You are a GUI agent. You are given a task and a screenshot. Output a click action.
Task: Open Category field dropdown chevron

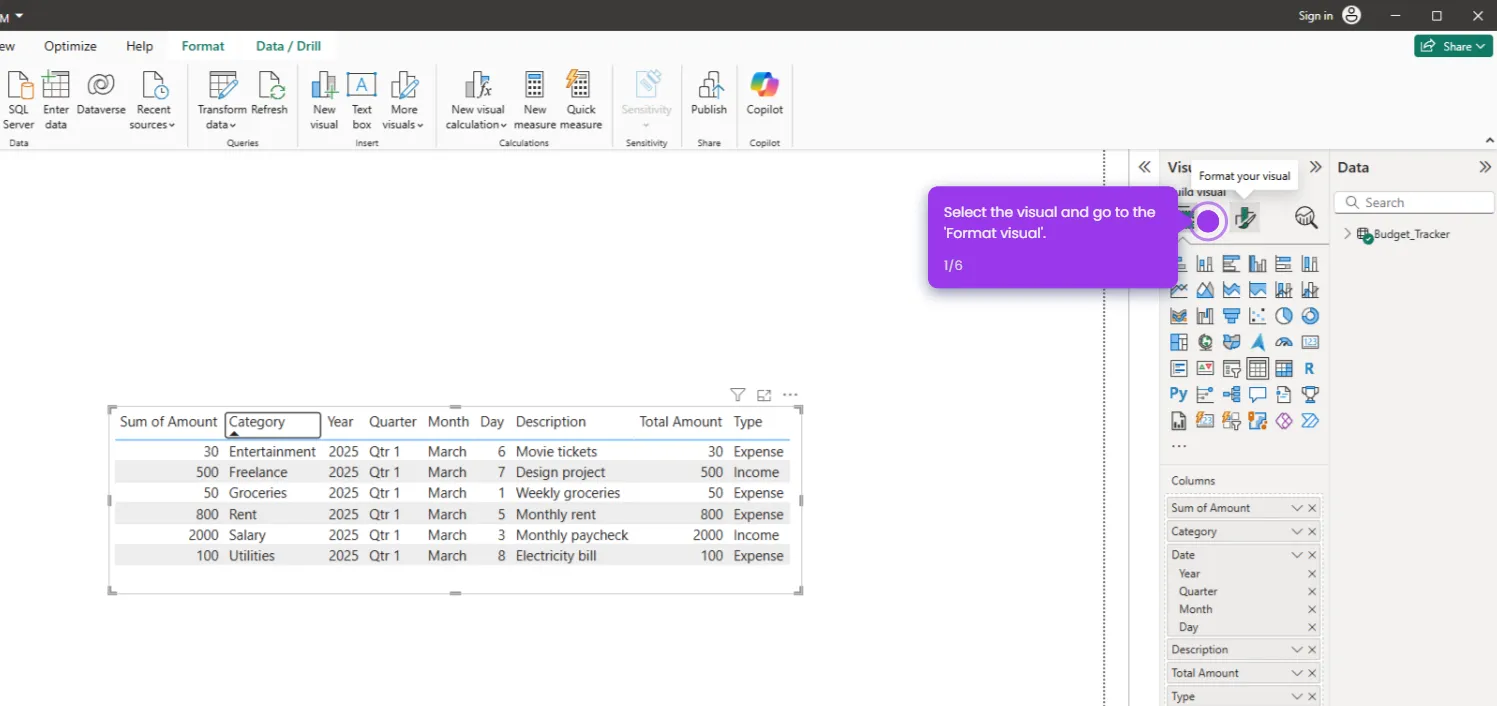click(x=1297, y=532)
